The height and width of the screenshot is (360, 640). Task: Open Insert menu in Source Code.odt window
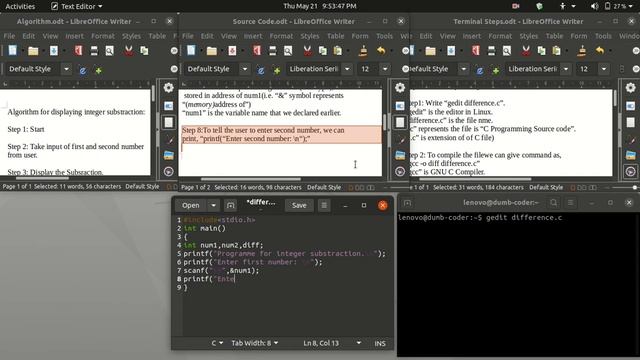click(x=253, y=36)
